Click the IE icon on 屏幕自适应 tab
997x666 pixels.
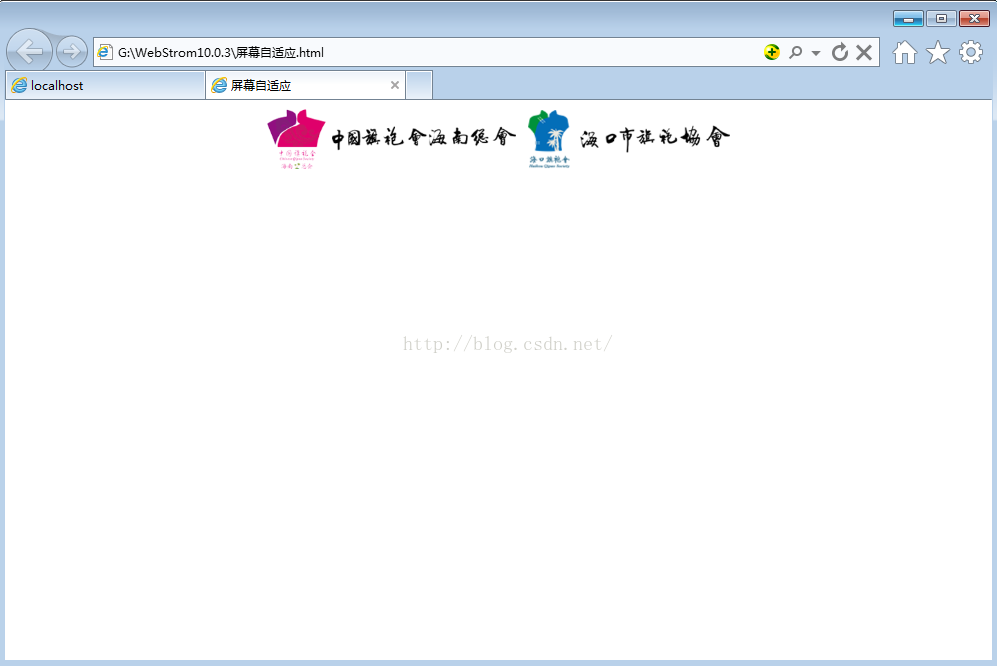point(219,85)
